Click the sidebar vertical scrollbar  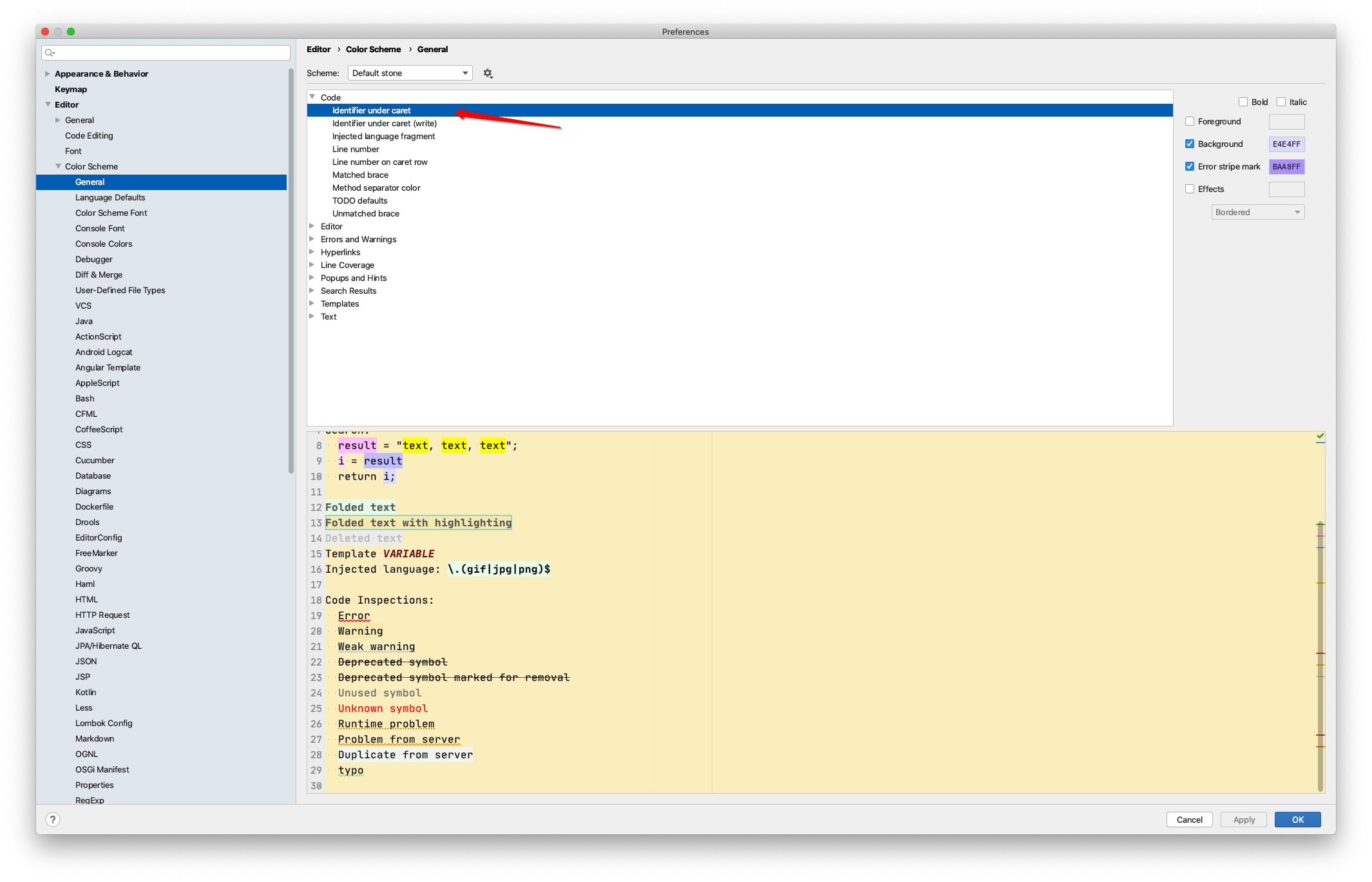click(291, 271)
